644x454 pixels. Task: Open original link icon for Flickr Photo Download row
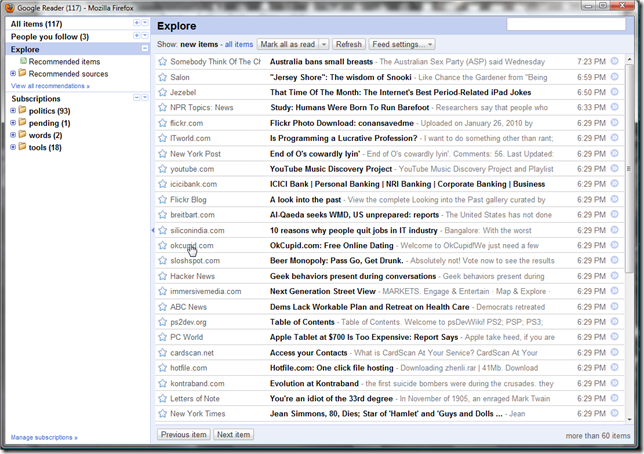coord(614,122)
